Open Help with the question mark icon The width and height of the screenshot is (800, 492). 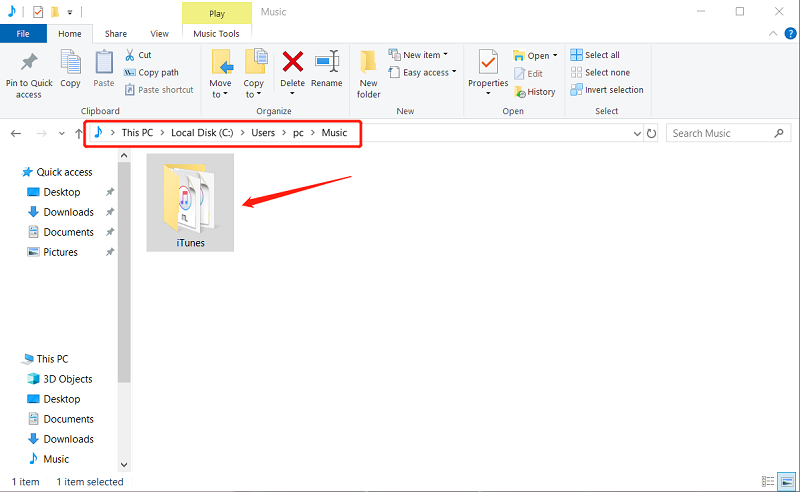click(x=790, y=34)
